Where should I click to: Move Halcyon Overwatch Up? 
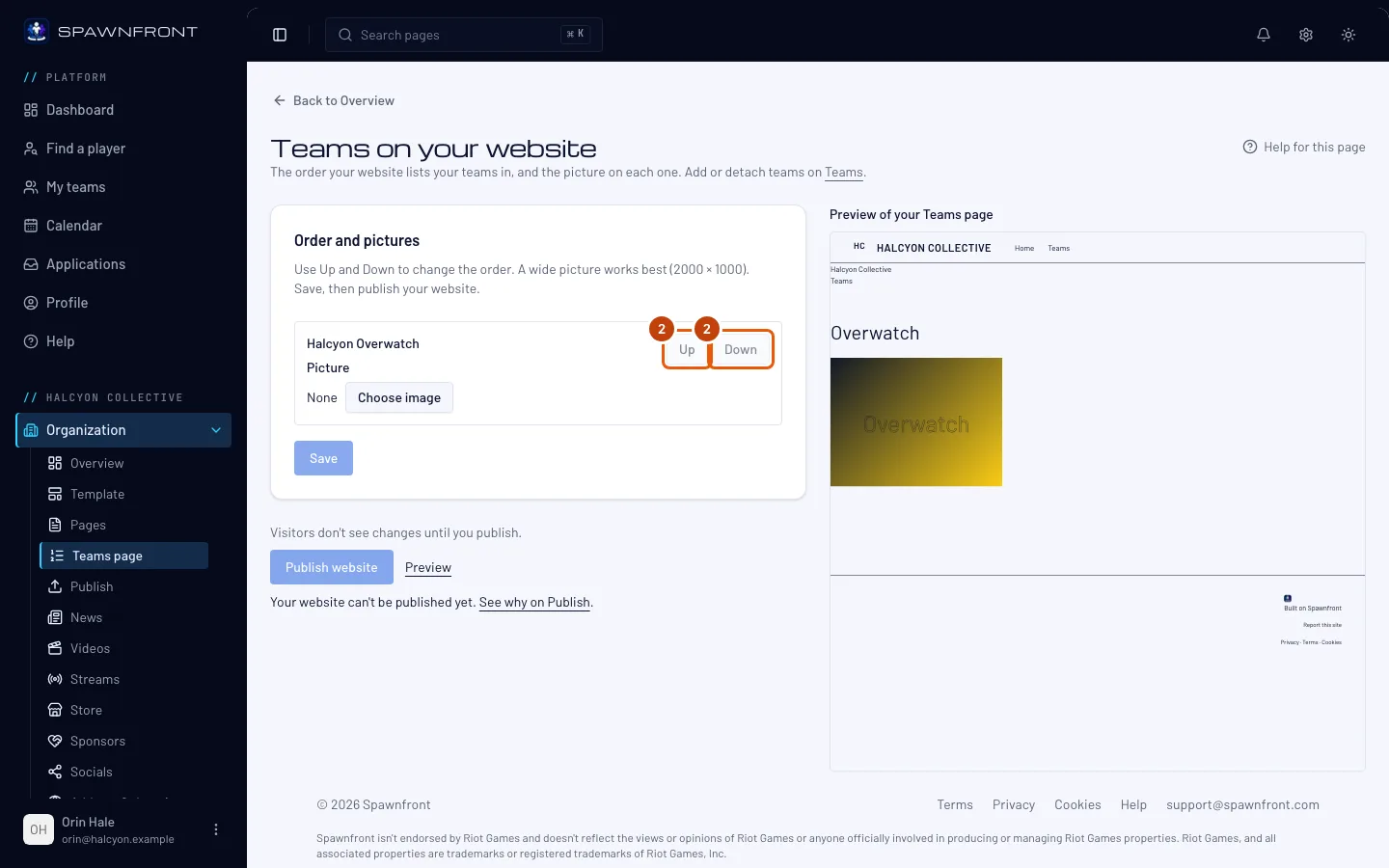click(x=687, y=349)
